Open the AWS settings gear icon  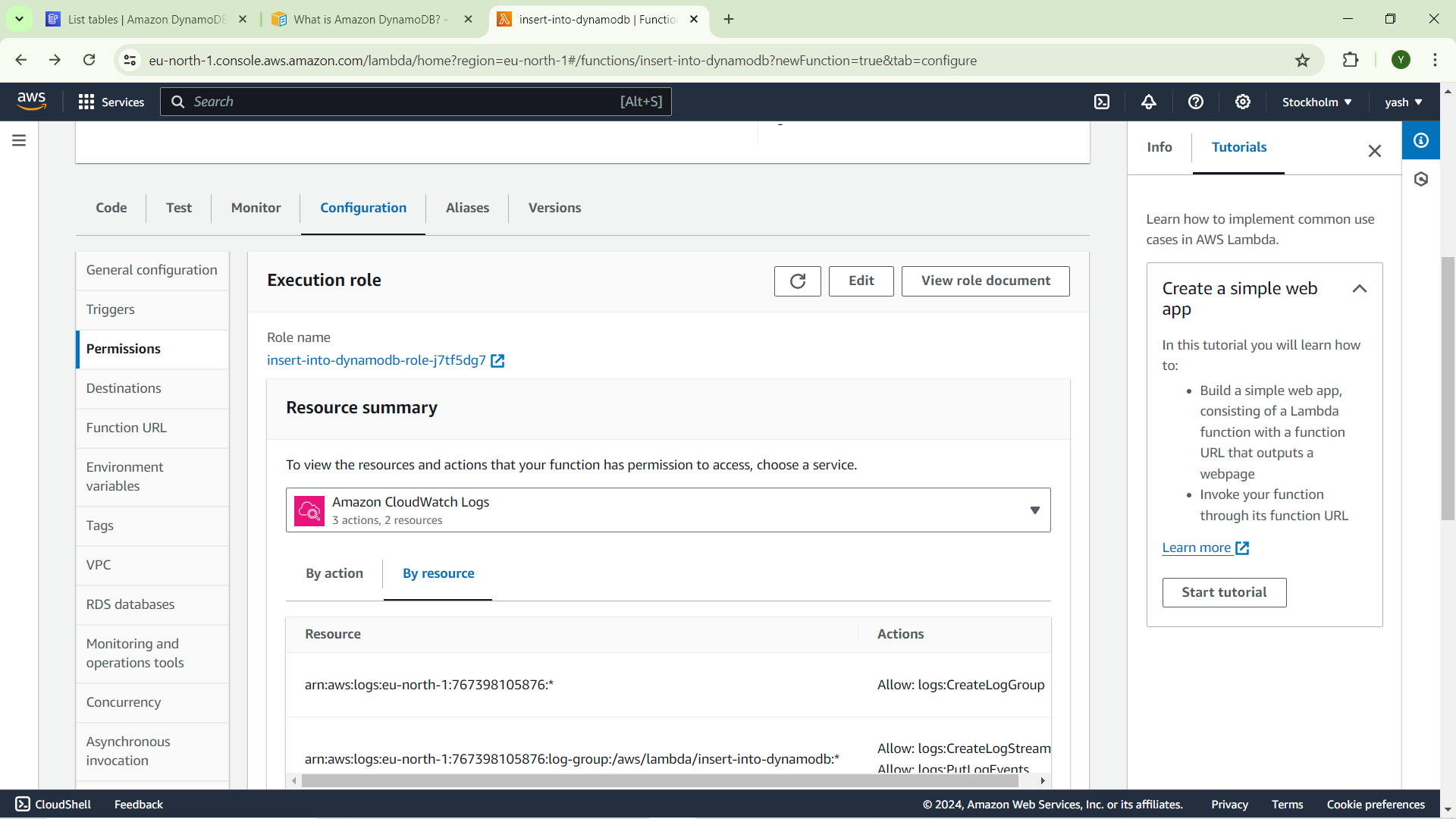[1243, 102]
